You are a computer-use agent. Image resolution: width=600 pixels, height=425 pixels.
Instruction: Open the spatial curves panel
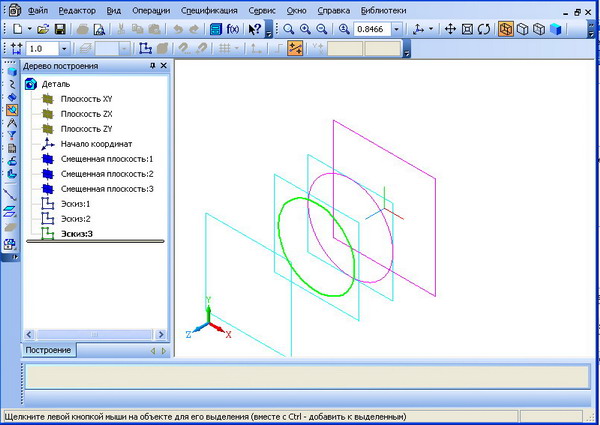click(x=12, y=84)
